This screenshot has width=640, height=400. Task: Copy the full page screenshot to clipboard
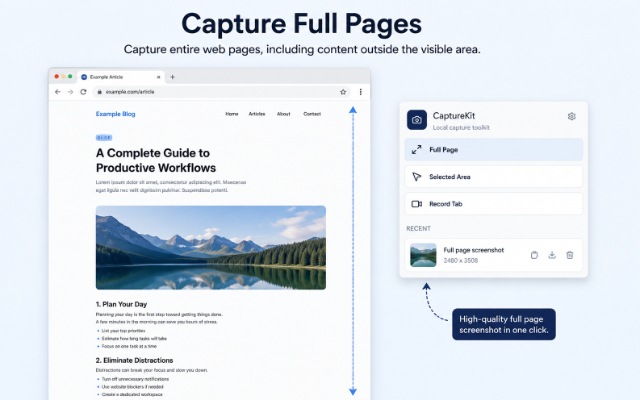tap(534, 255)
